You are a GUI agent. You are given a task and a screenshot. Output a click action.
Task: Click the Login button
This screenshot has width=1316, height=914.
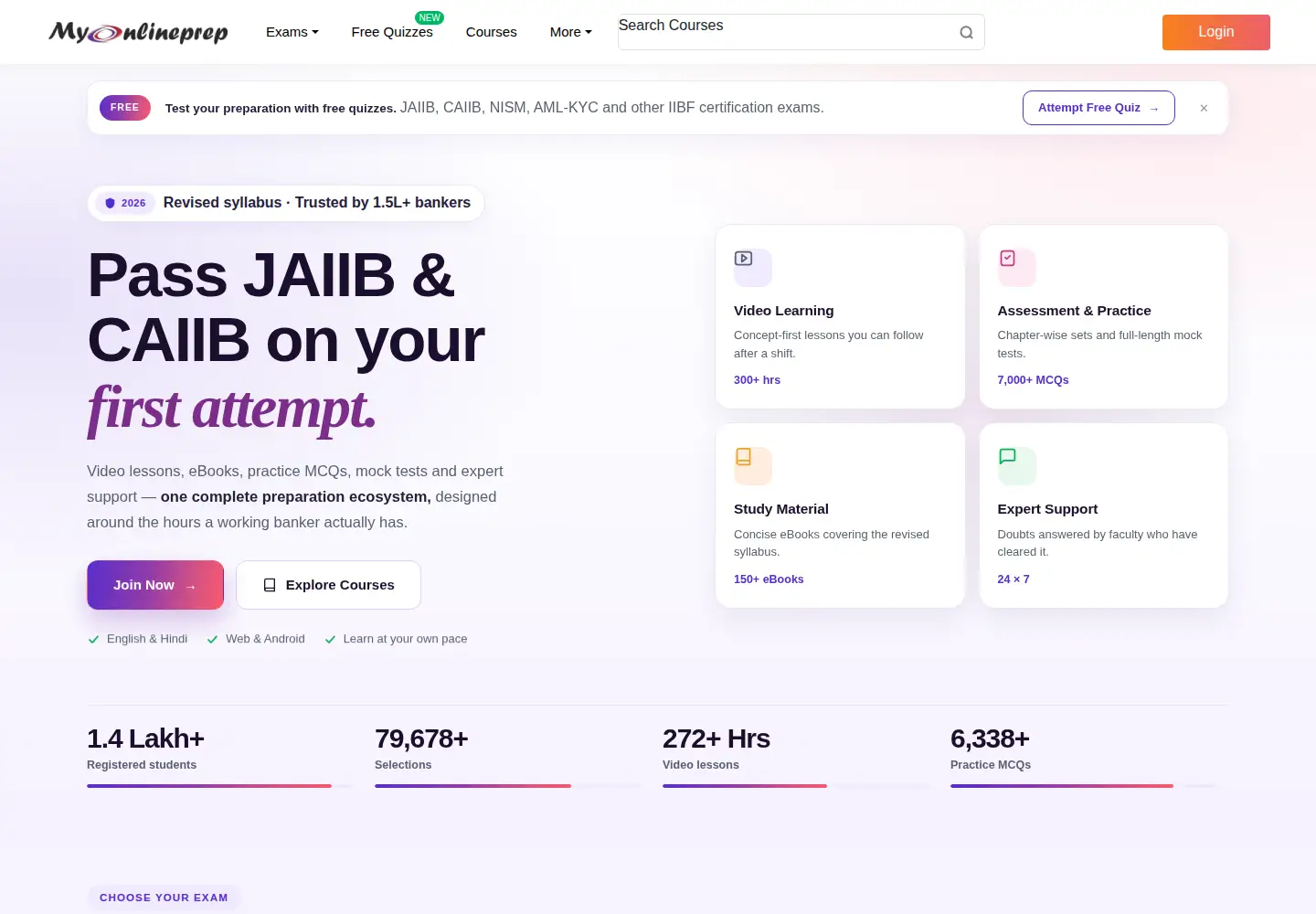(x=1216, y=32)
